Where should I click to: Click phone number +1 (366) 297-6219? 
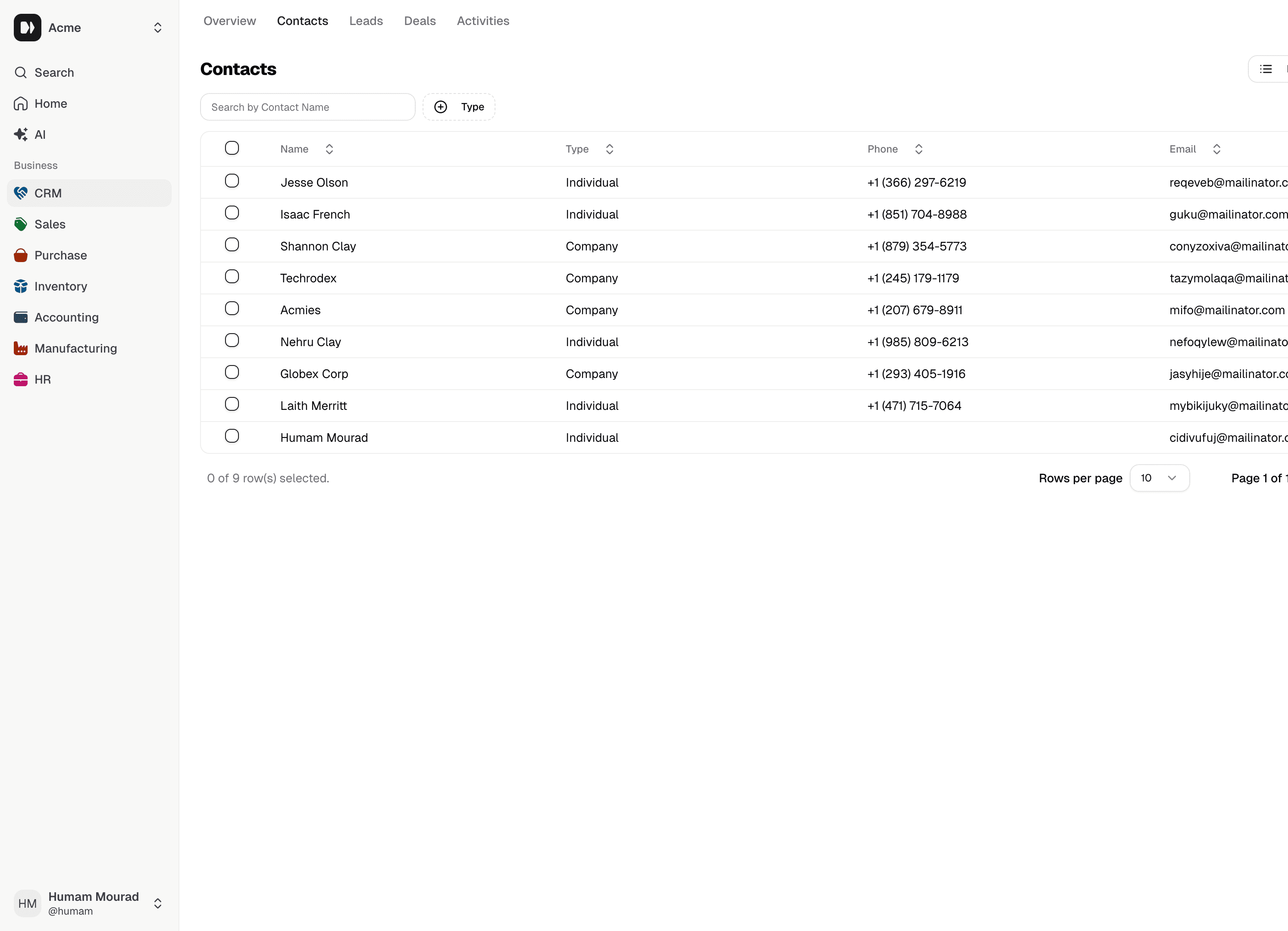tap(917, 183)
